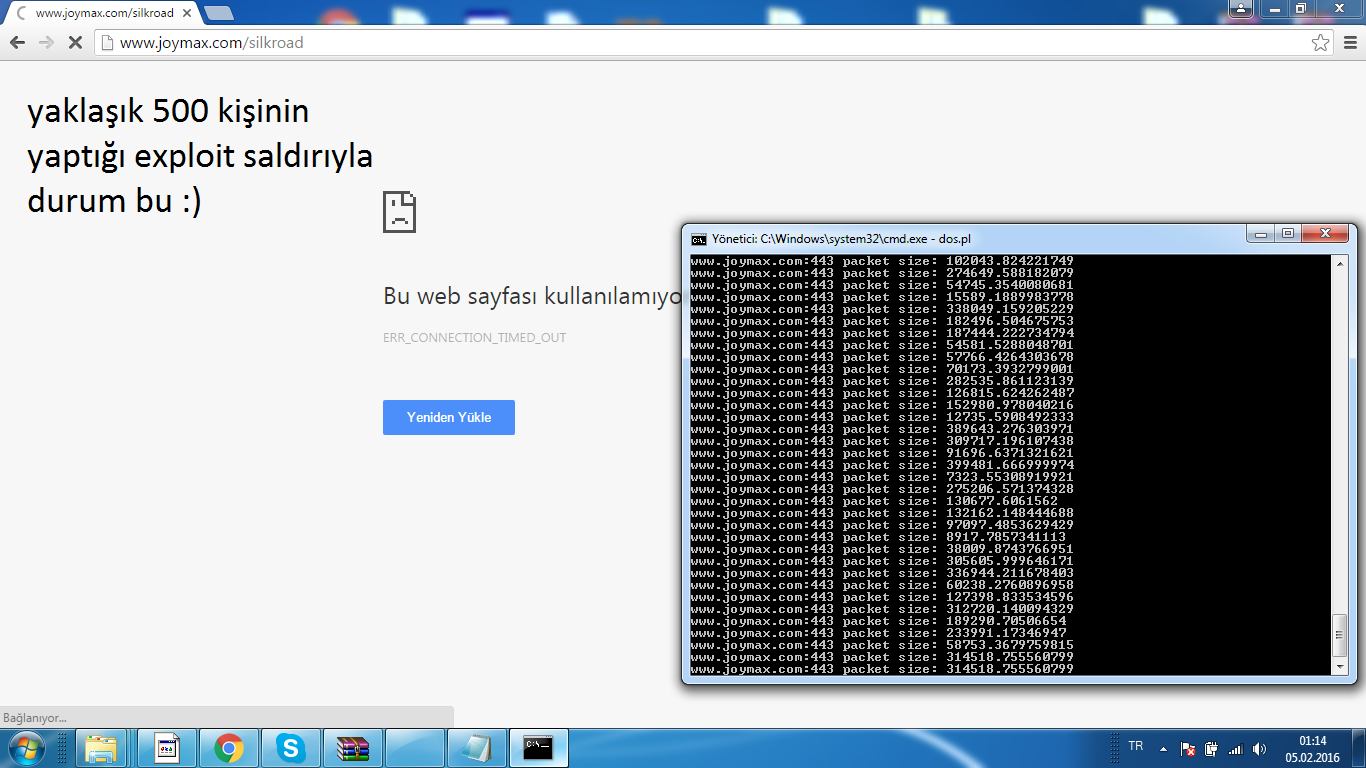
Task: Click the "Bağlanıyor..." status bar text
Action: (x=35, y=718)
